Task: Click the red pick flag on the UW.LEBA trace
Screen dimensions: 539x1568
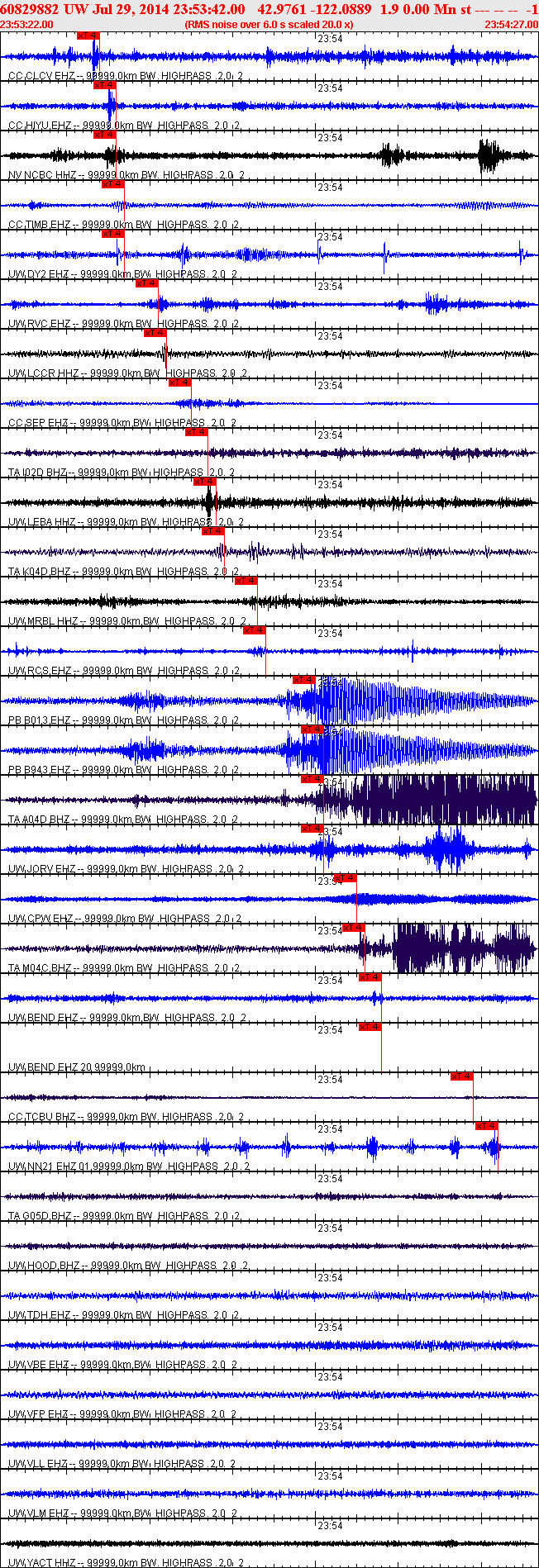Action: pyautogui.click(x=205, y=482)
